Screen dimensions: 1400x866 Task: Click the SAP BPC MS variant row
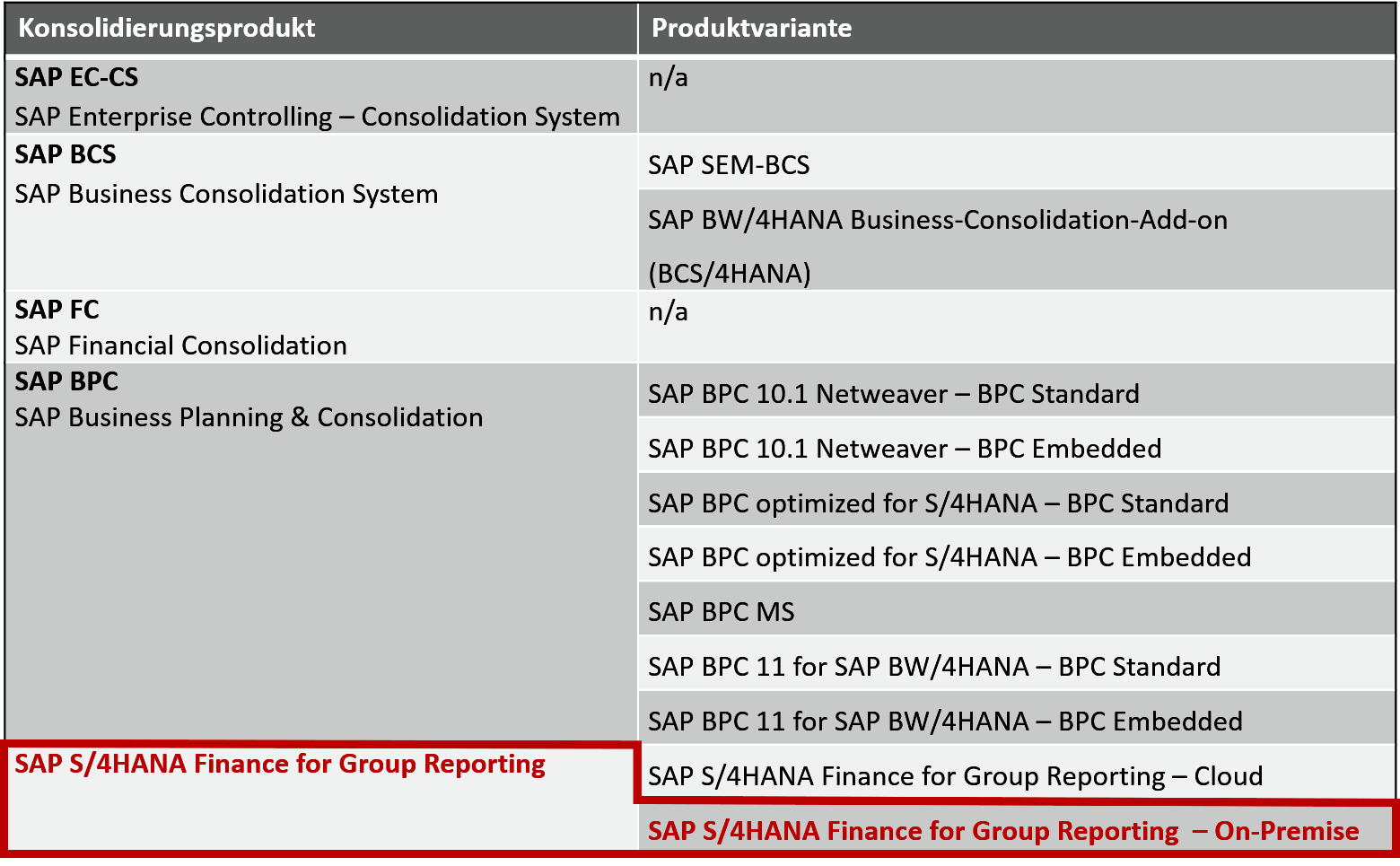coord(722,612)
